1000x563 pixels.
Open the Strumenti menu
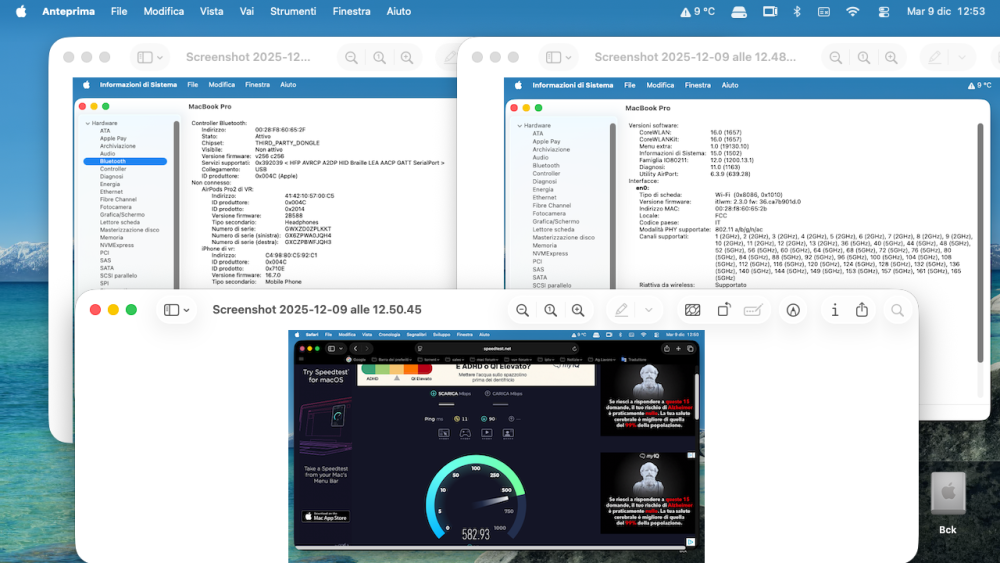click(x=293, y=11)
